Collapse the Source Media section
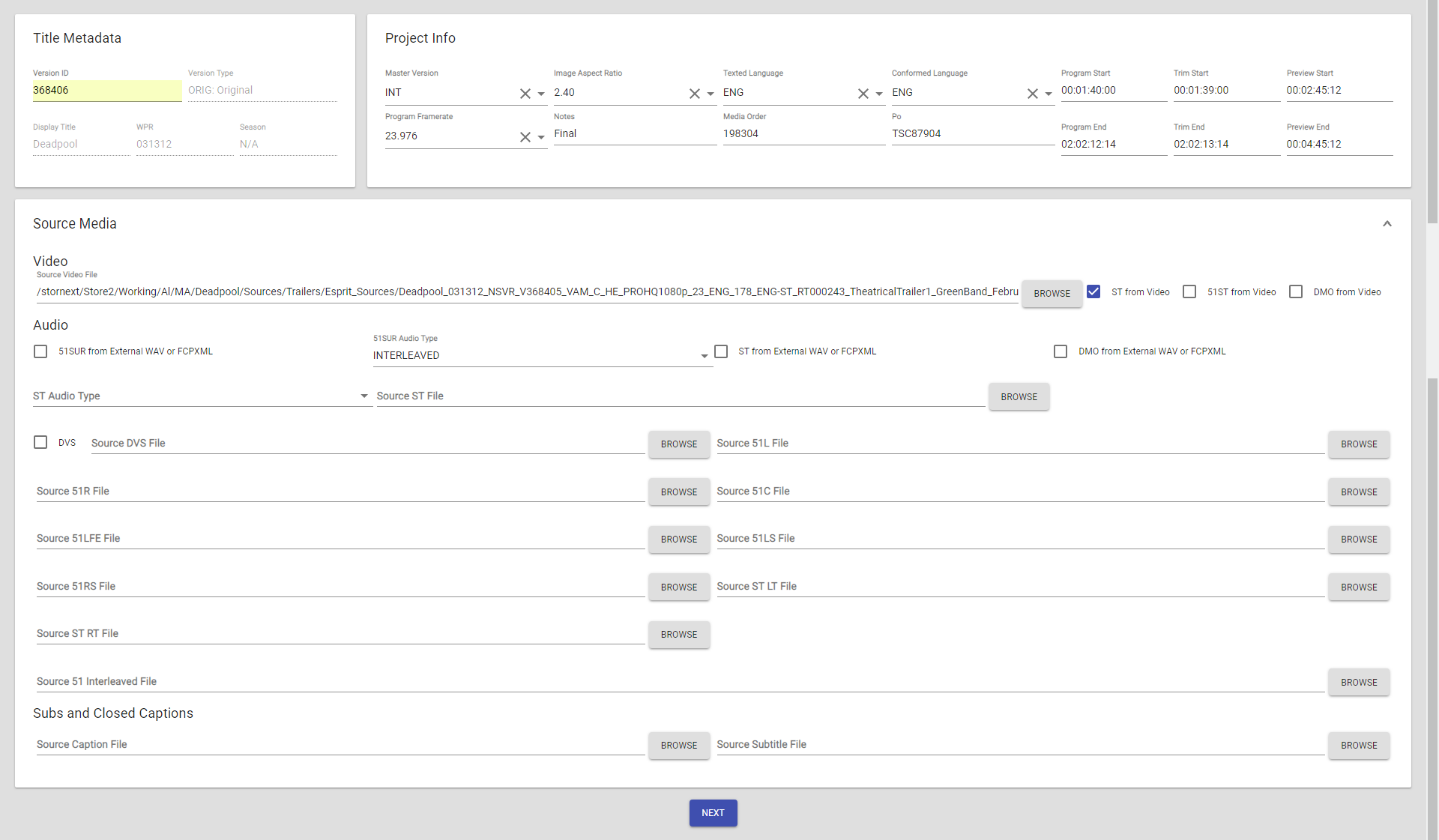 1387,224
